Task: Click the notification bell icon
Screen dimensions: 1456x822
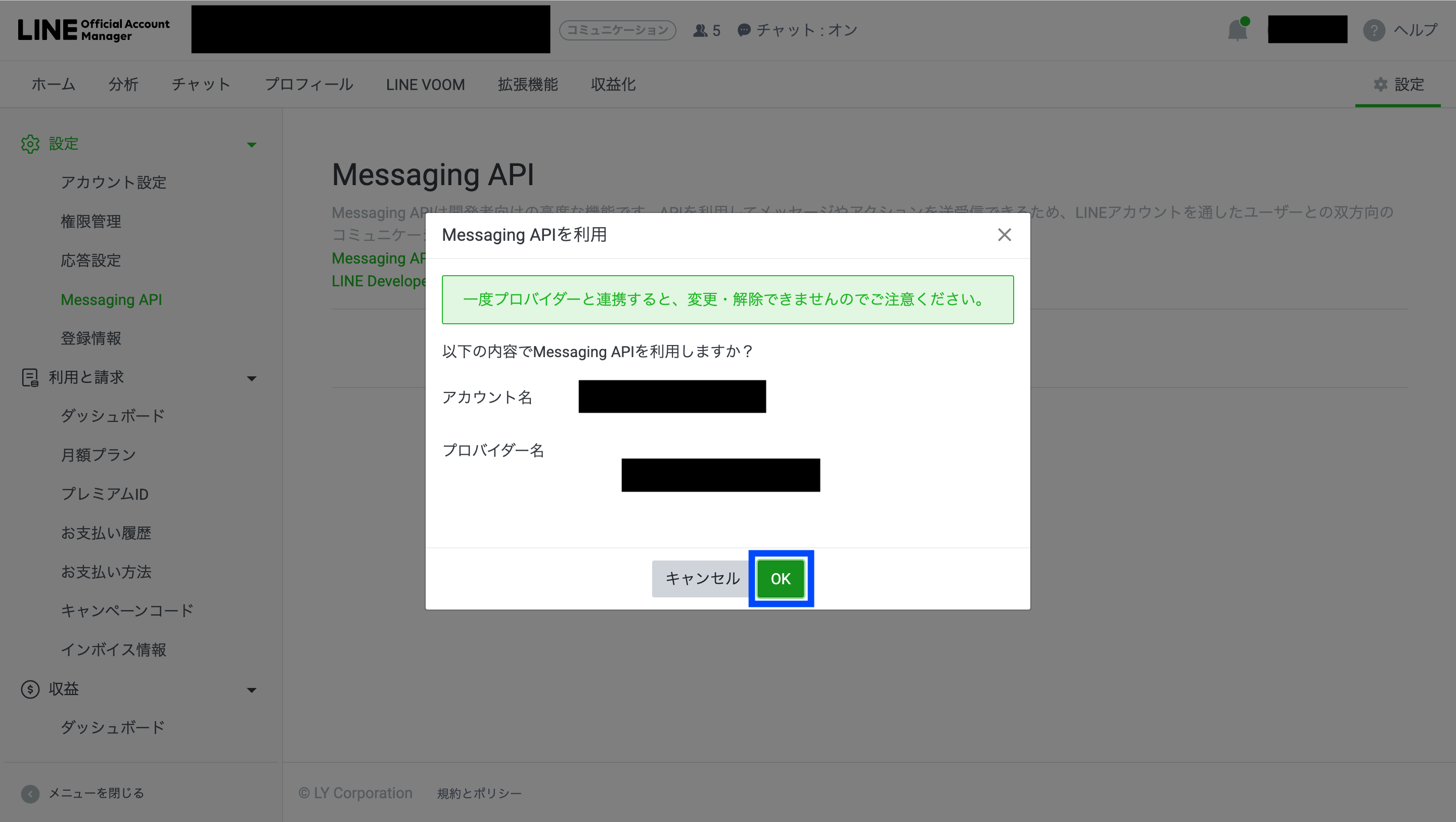Action: tap(1237, 30)
